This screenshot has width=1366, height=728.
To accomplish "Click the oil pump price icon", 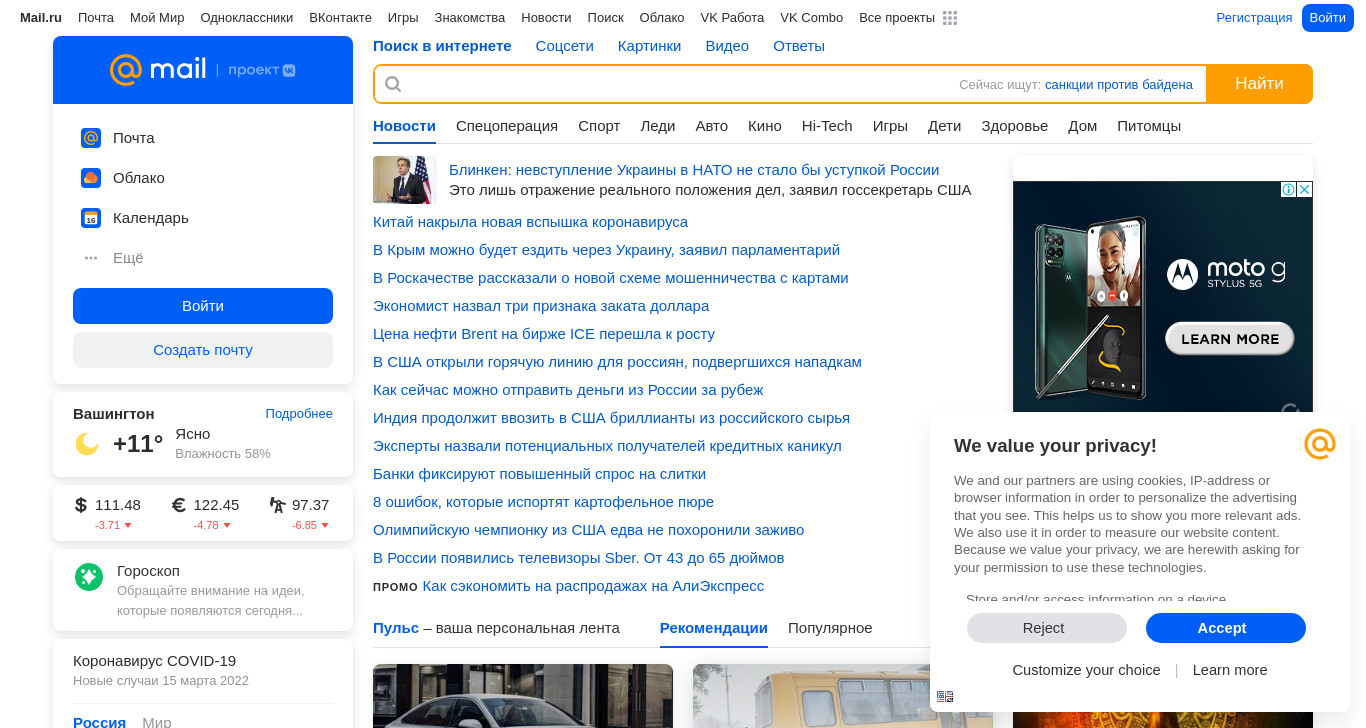I will (278, 505).
